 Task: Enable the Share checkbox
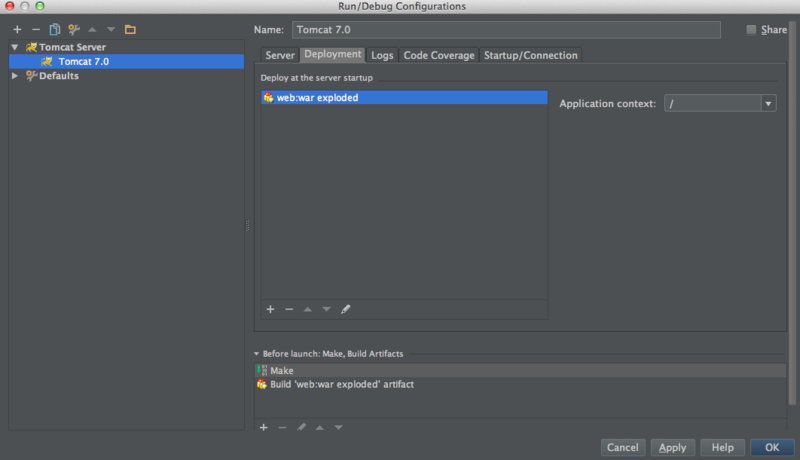[751, 30]
